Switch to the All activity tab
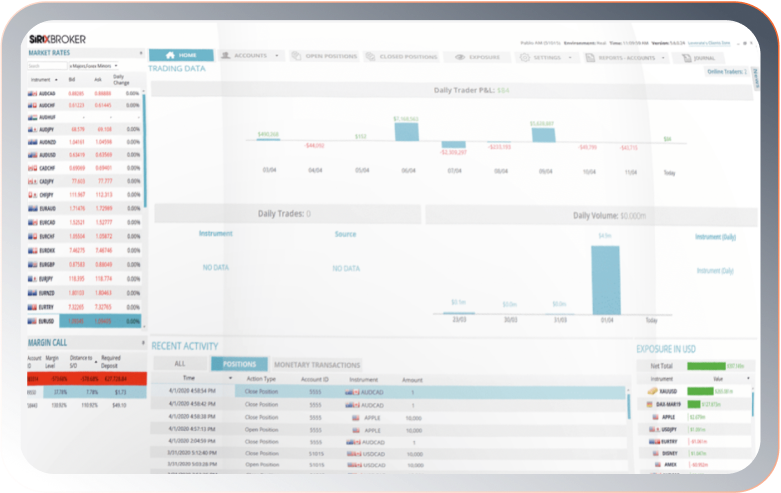The height and width of the screenshot is (493, 781). pyautogui.click(x=179, y=365)
